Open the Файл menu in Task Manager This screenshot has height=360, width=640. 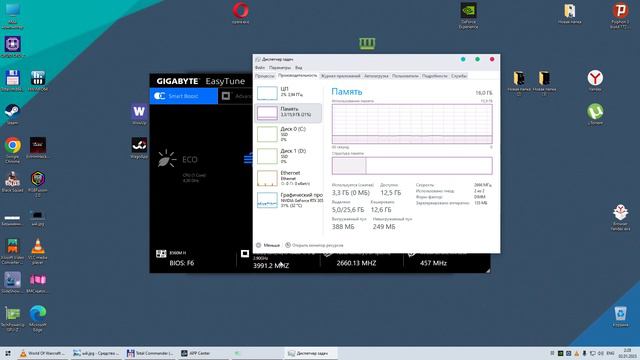(x=260, y=68)
